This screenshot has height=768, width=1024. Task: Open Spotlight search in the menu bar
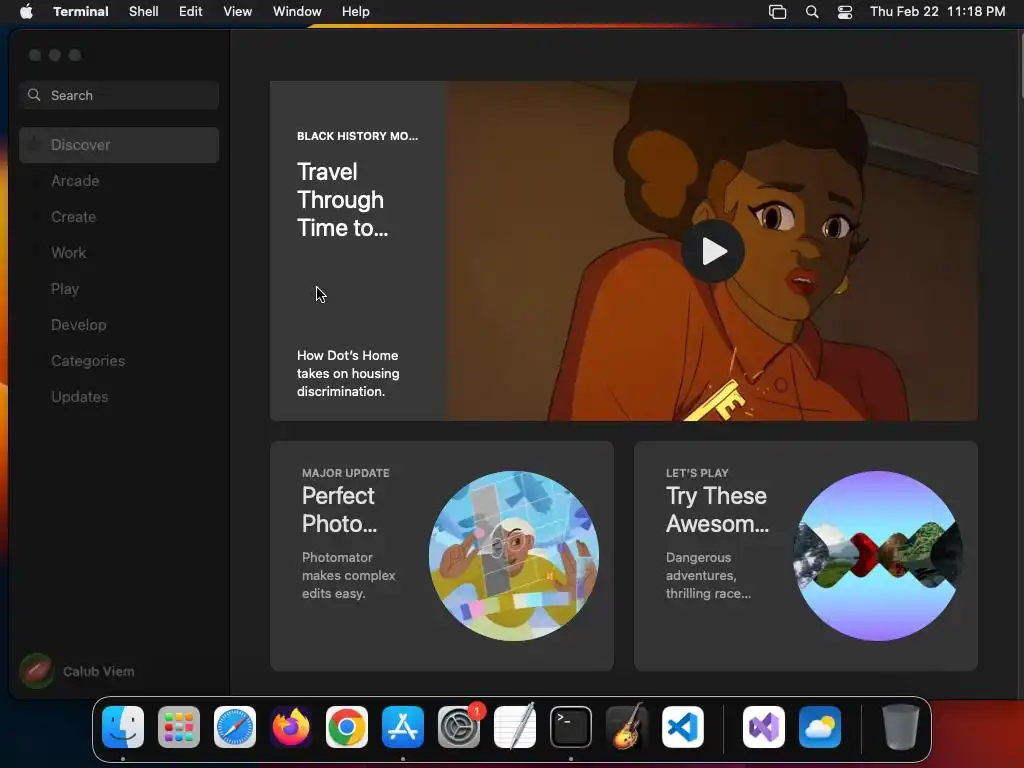812,12
